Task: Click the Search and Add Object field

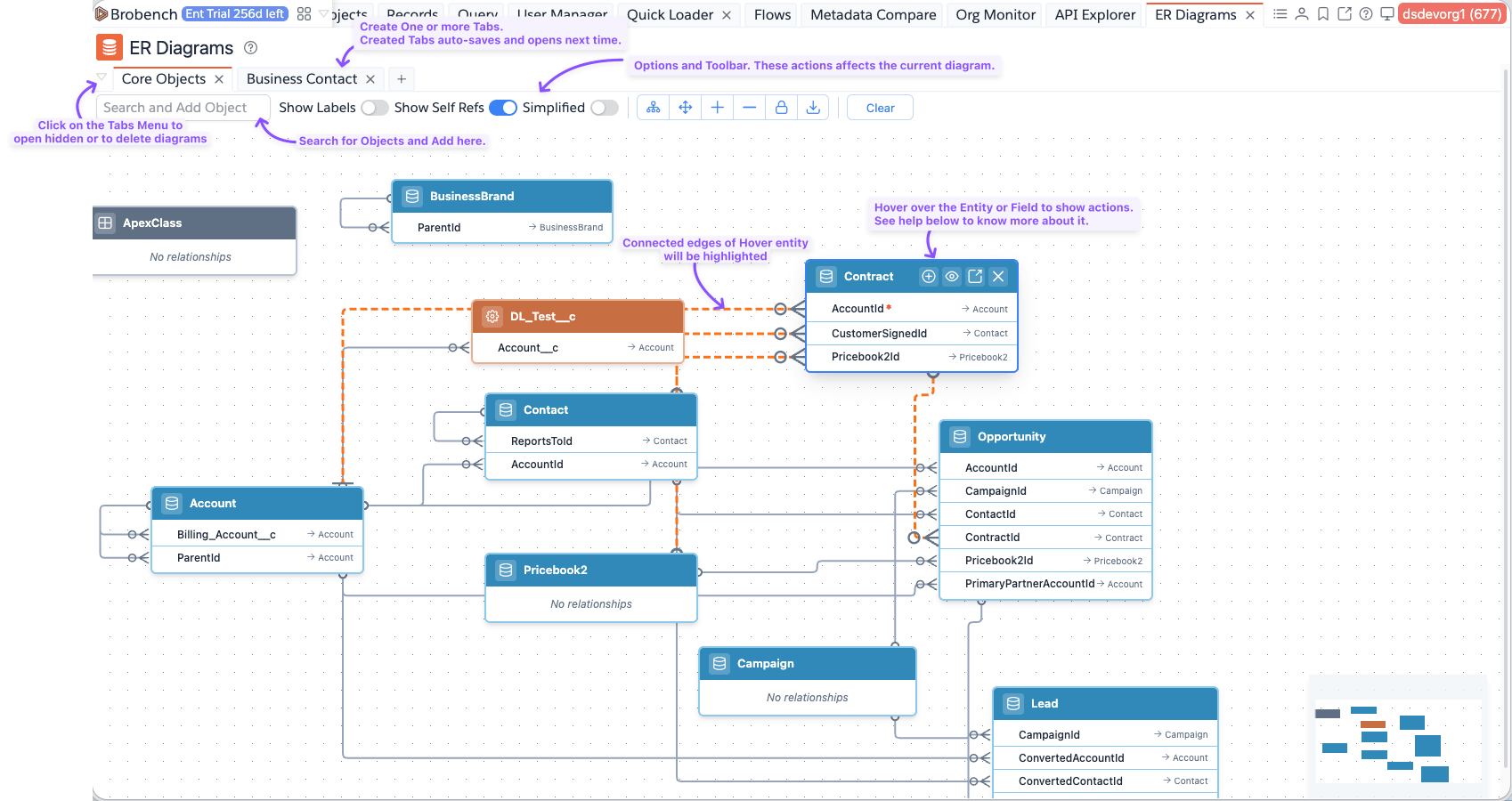Action: [x=183, y=108]
